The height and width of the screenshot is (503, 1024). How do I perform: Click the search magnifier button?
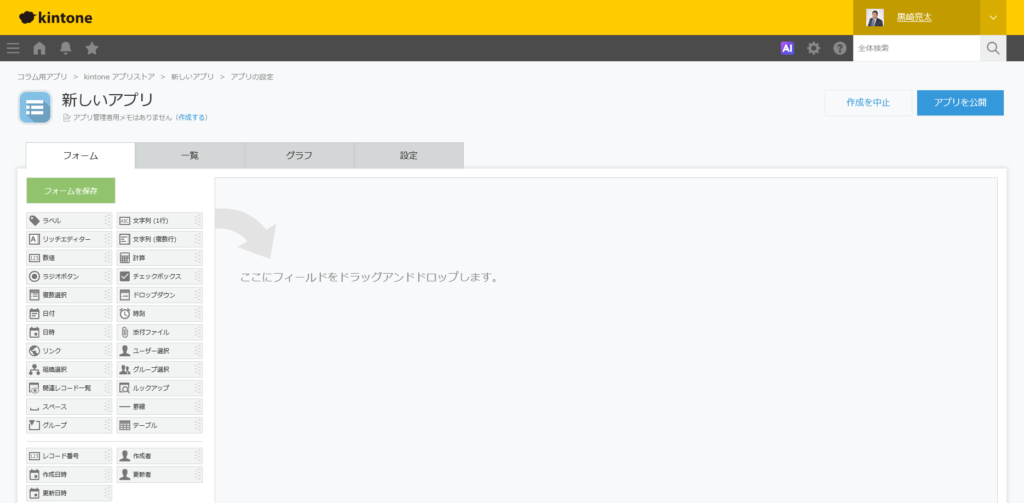tap(993, 48)
